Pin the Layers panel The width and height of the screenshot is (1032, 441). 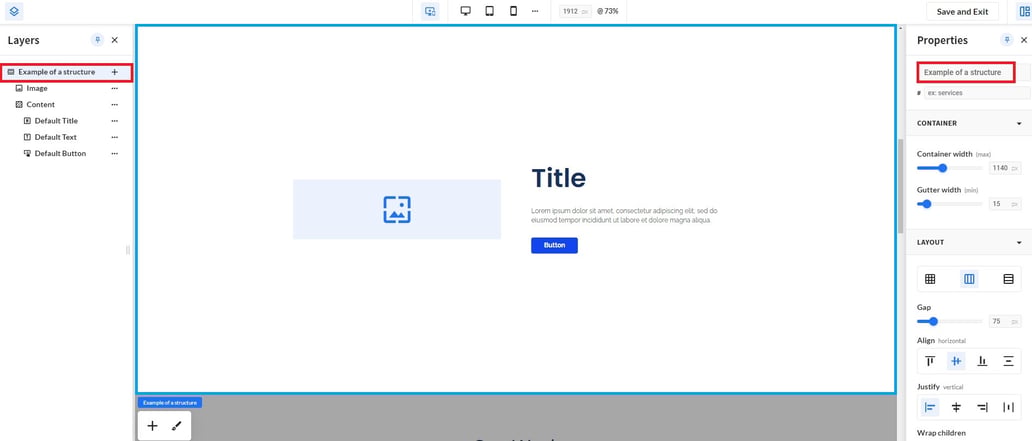tap(97, 40)
